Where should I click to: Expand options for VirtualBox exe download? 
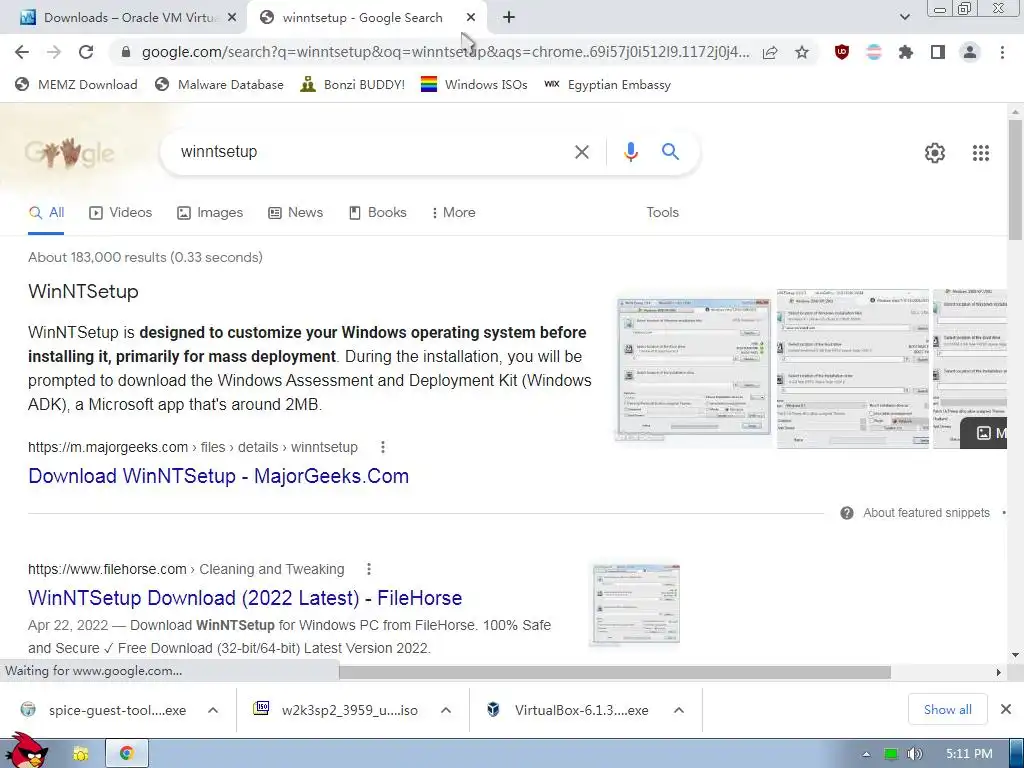click(679, 711)
